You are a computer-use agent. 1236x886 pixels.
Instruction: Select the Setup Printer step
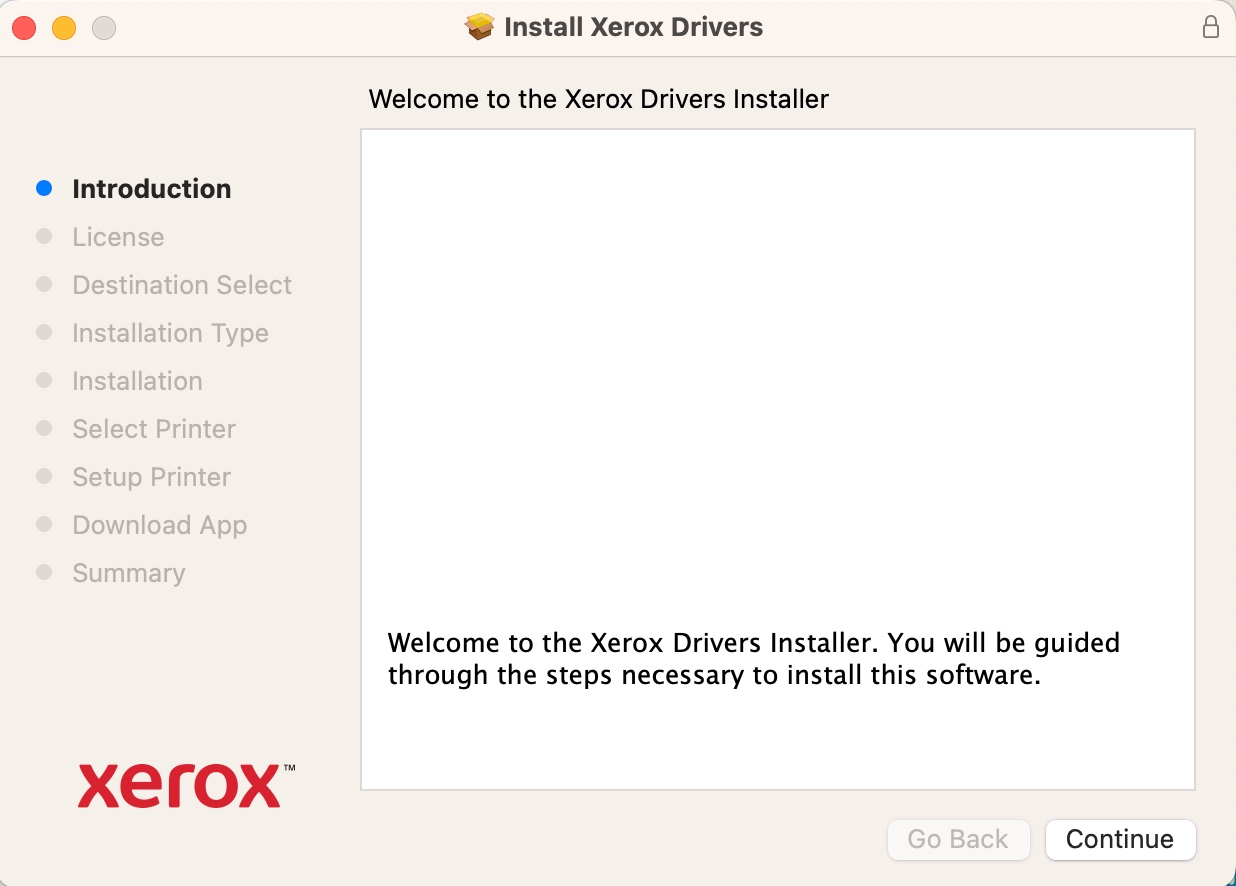151,476
